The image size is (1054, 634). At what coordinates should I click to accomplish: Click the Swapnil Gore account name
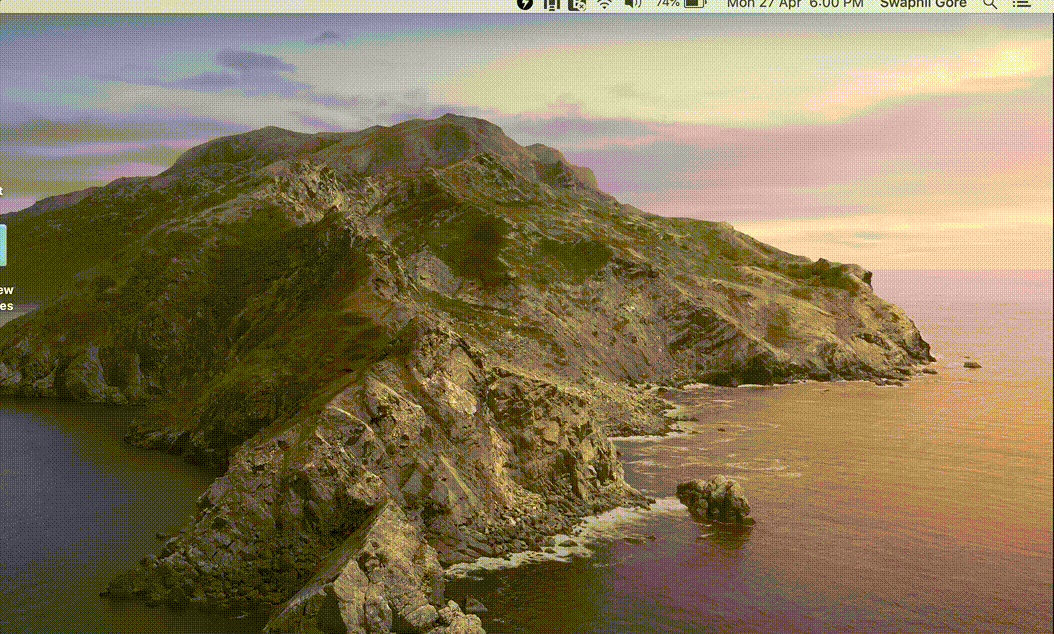922,5
